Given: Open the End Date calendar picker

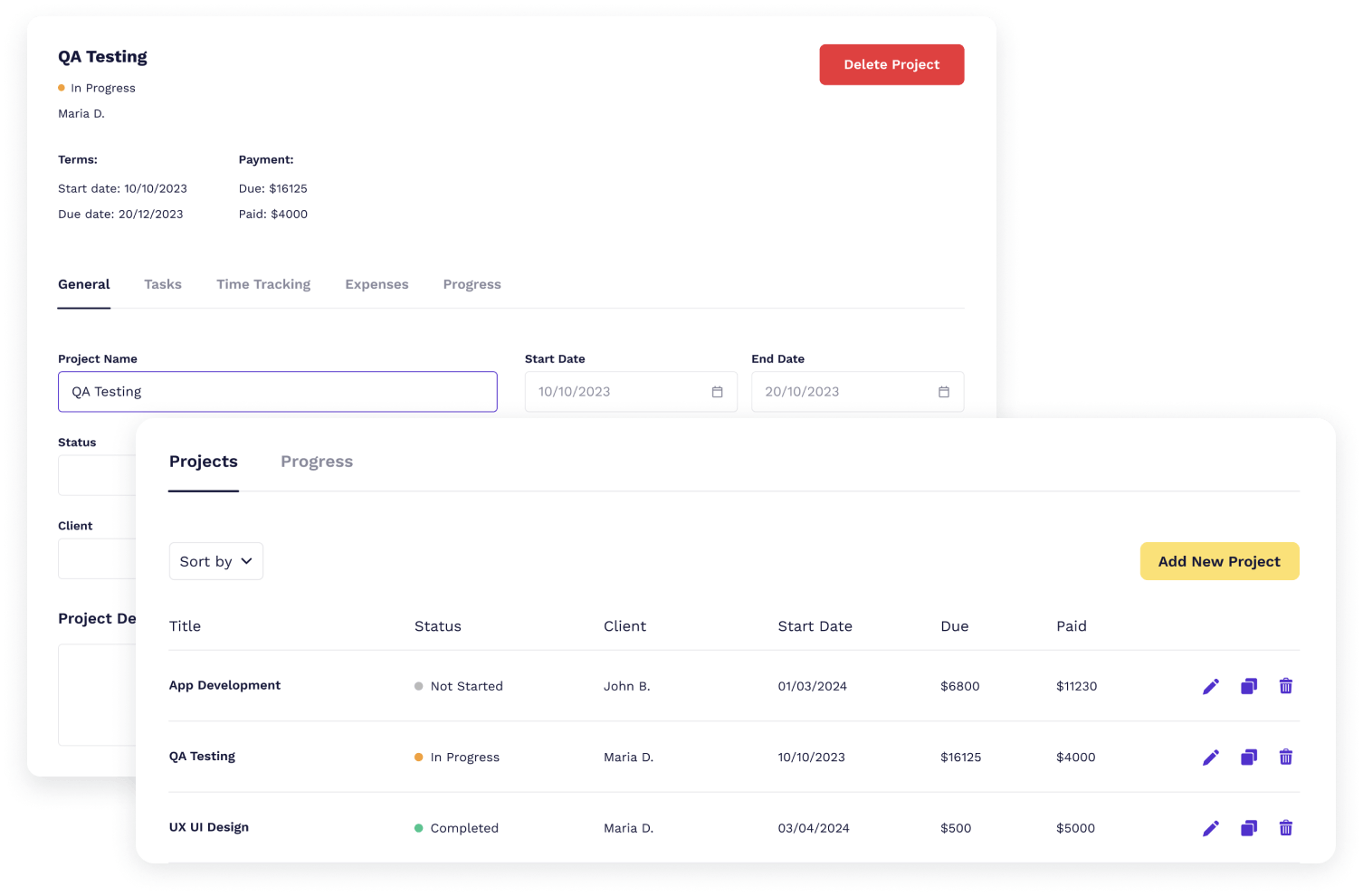Looking at the screenshot, I should pyautogui.click(x=943, y=391).
